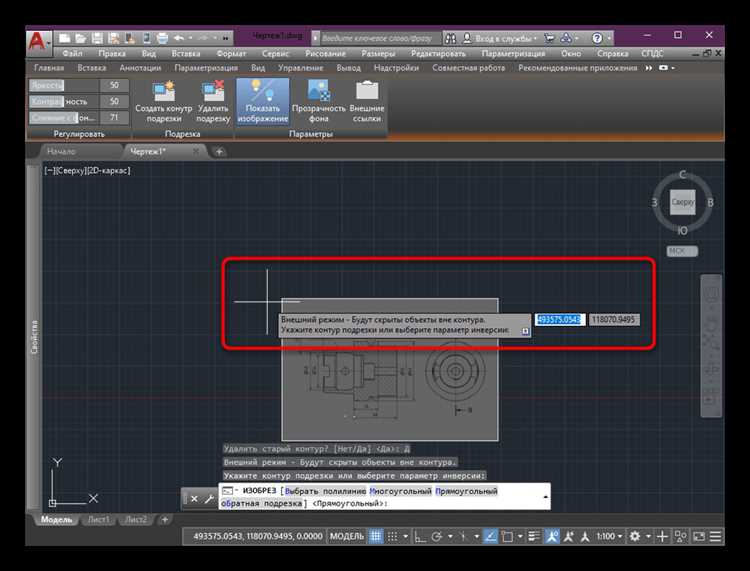Image resolution: width=750 pixels, height=571 pixels.
Task: Click the annotation monitor plus icon
Action: pos(662,537)
